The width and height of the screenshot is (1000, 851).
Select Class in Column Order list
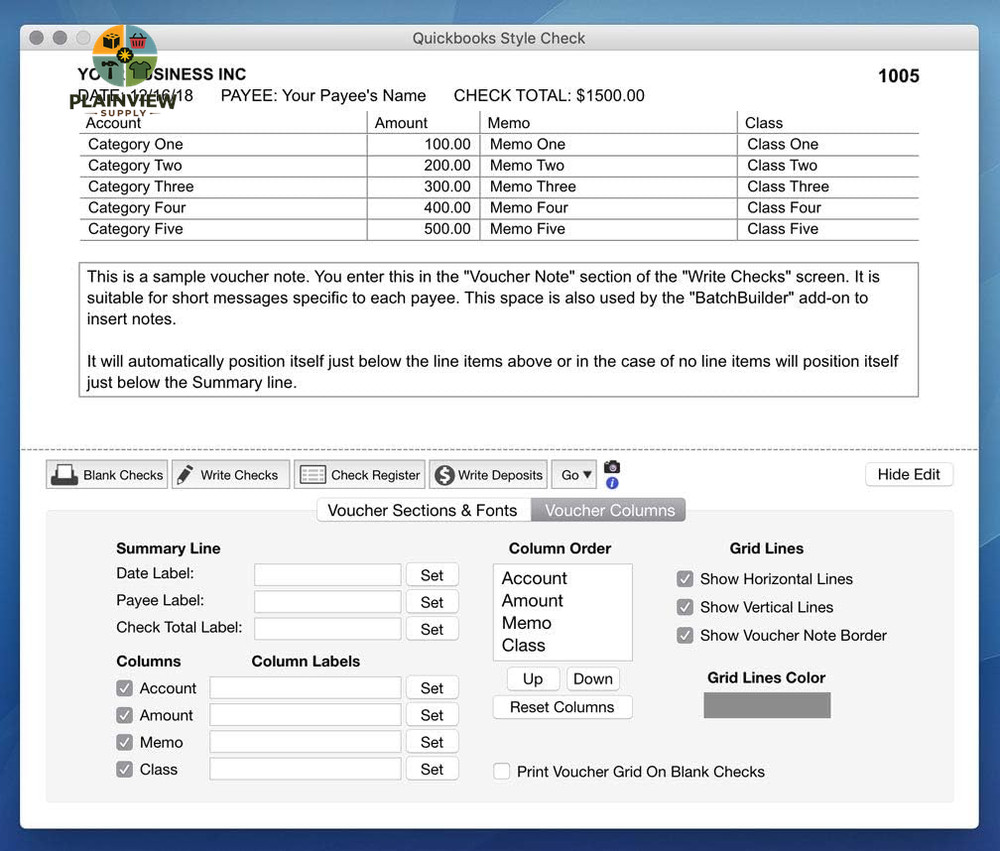(524, 645)
